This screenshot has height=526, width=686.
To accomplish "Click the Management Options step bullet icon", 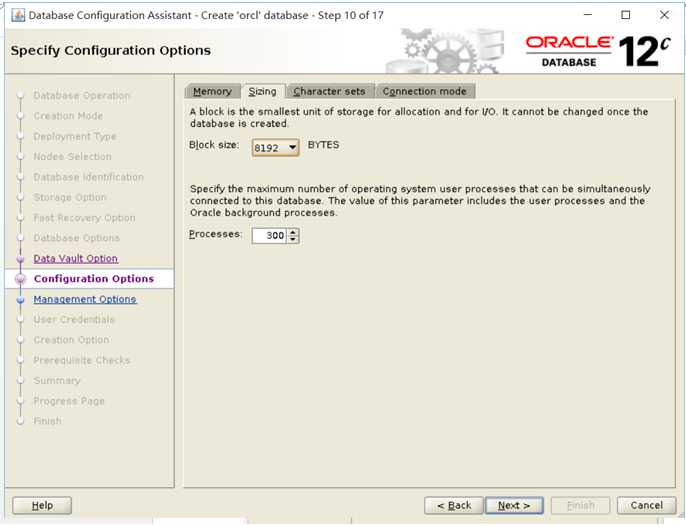I will click(x=20, y=300).
